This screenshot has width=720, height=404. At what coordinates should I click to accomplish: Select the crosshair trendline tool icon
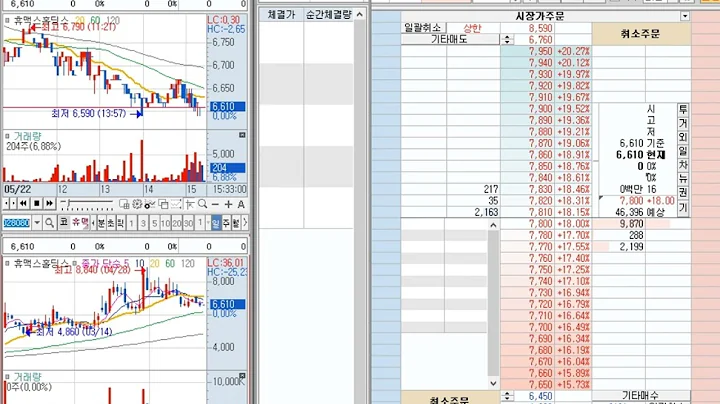pos(190,204)
